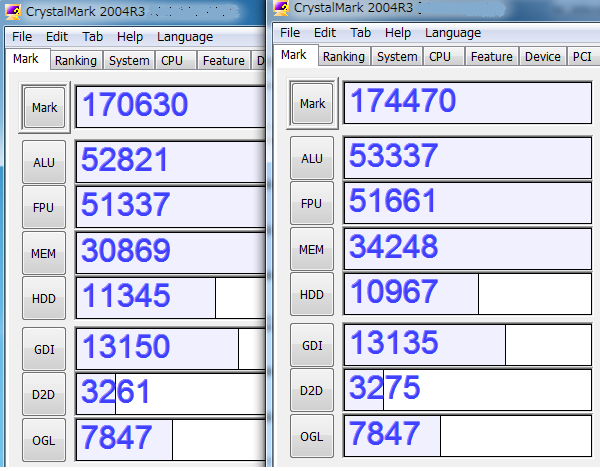
Task: Open Help menu in right window
Action: [398, 33]
